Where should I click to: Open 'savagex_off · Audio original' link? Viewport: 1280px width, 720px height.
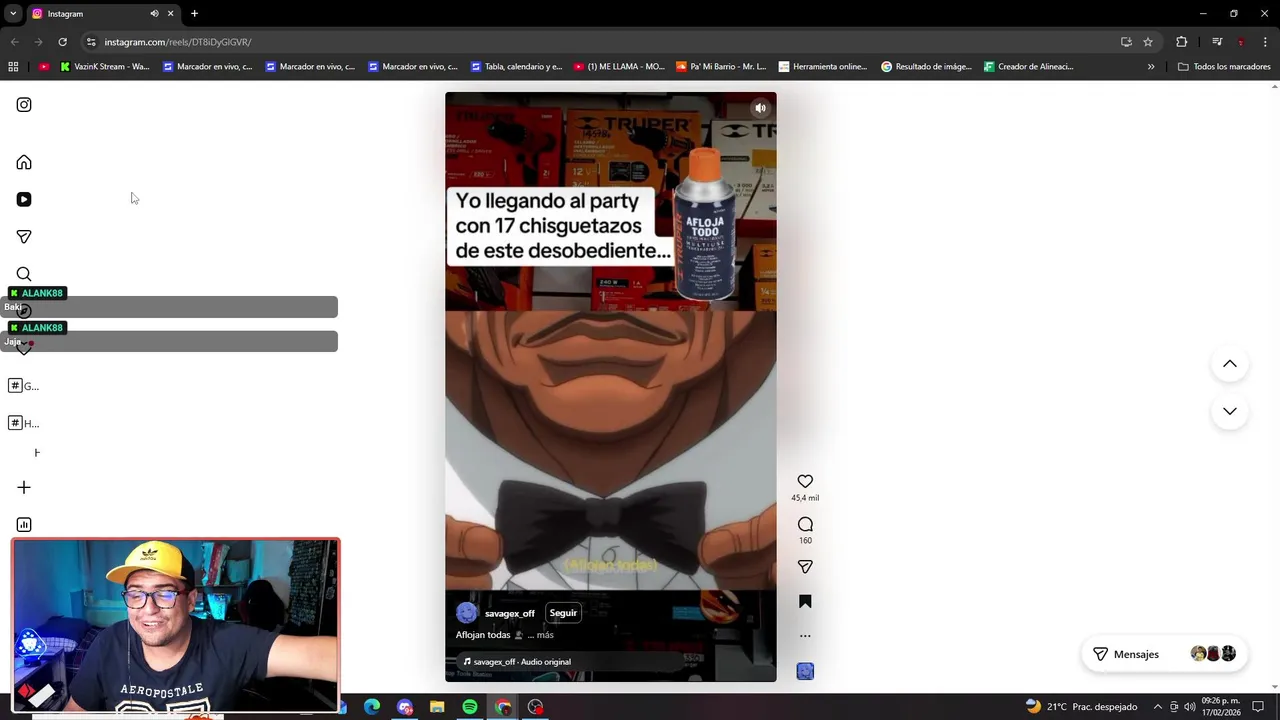click(521, 662)
